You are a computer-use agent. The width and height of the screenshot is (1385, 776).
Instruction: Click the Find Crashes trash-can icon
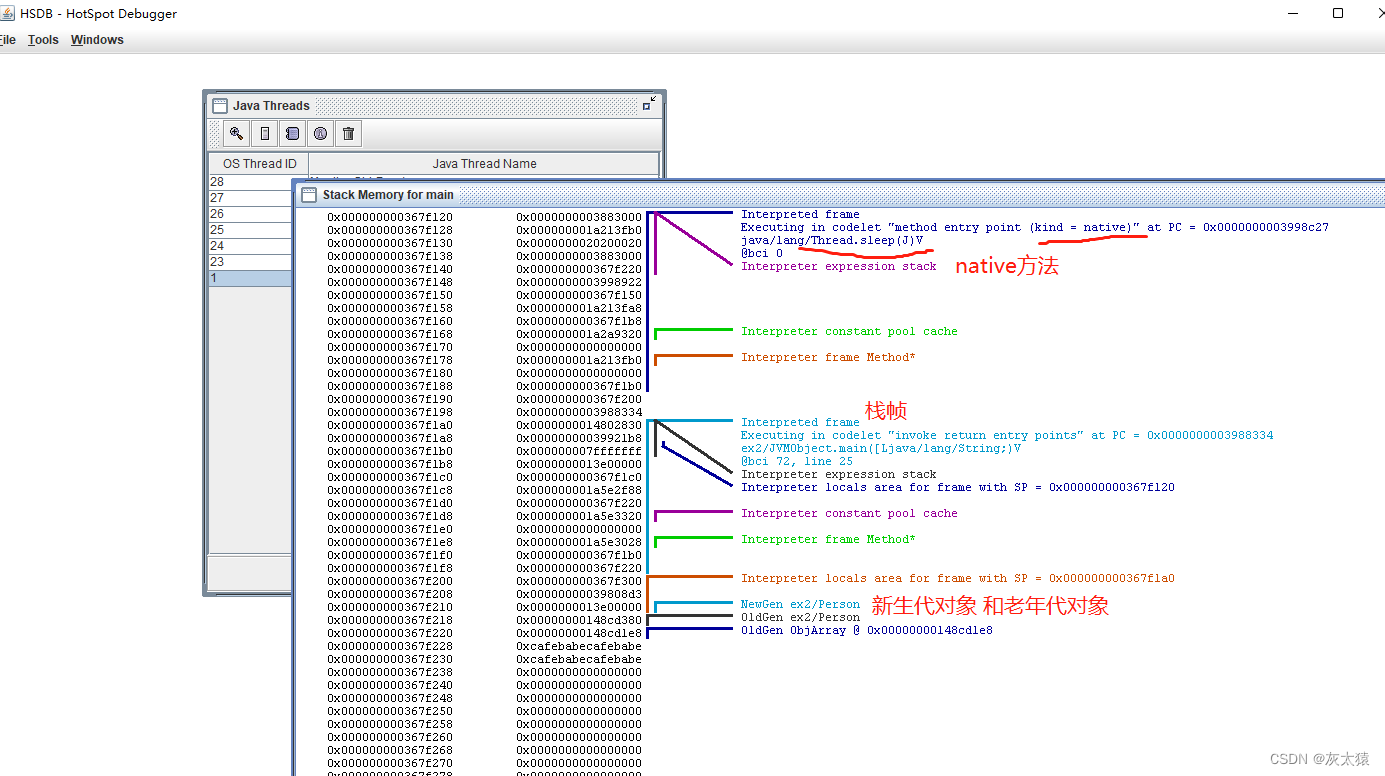coord(348,133)
